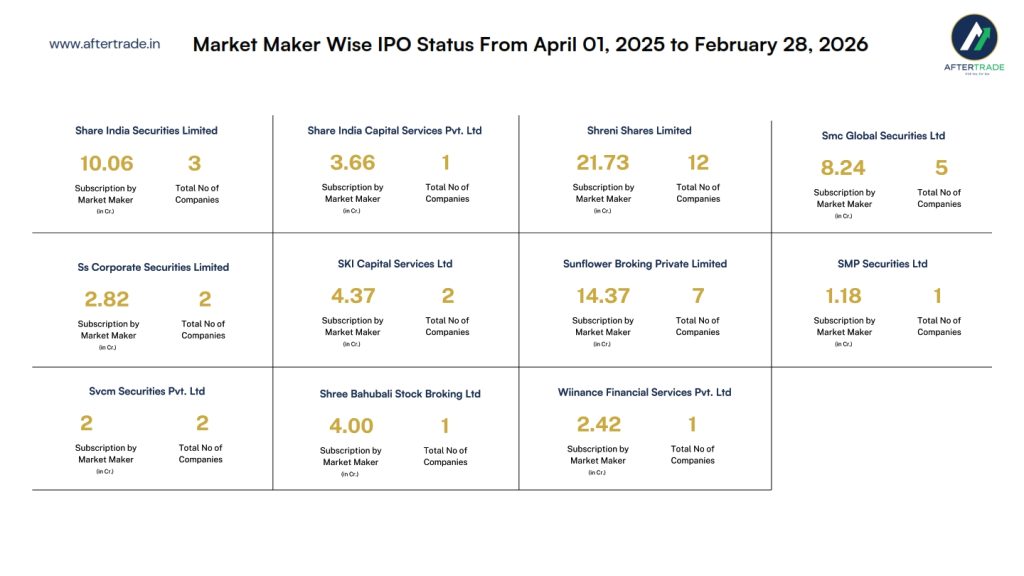Image resolution: width=1024 pixels, height=576 pixels.
Task: Click the Market Maker Wise IPO Status title
Action: click(530, 45)
